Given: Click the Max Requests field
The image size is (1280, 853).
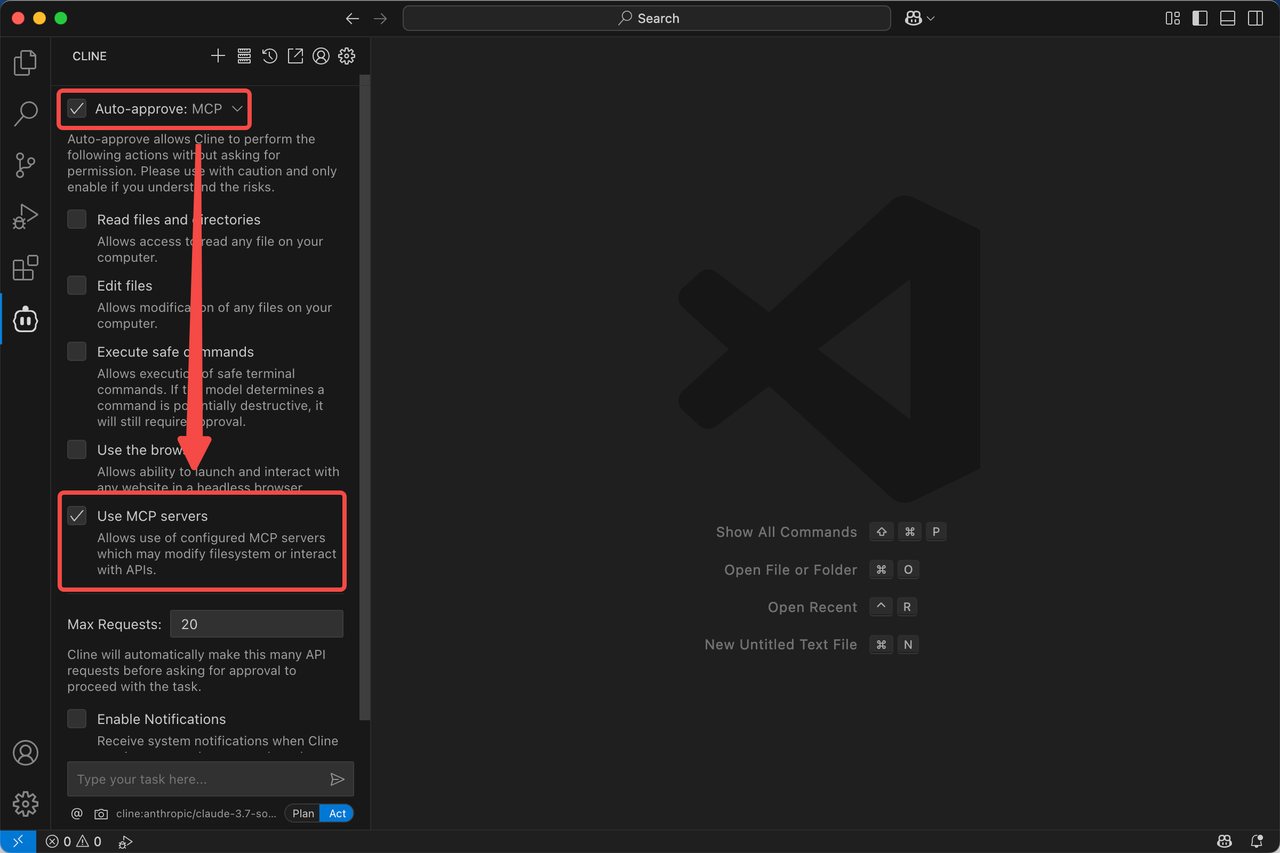Looking at the screenshot, I should [257, 624].
